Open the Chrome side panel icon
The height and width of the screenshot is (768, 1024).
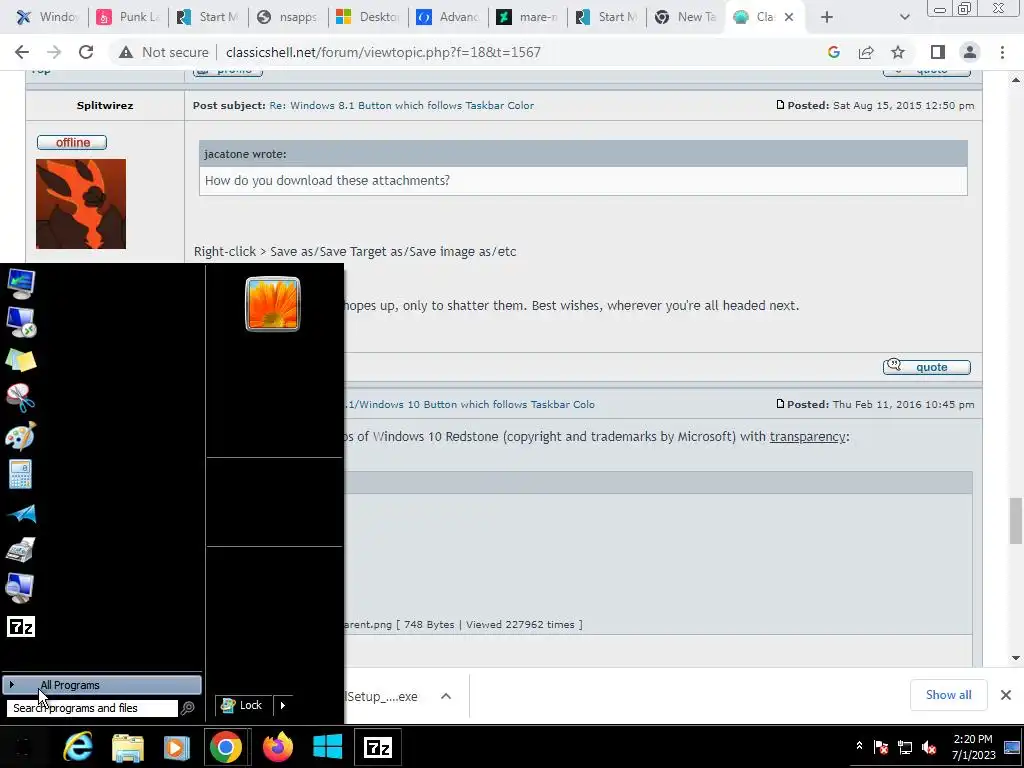tap(938, 52)
